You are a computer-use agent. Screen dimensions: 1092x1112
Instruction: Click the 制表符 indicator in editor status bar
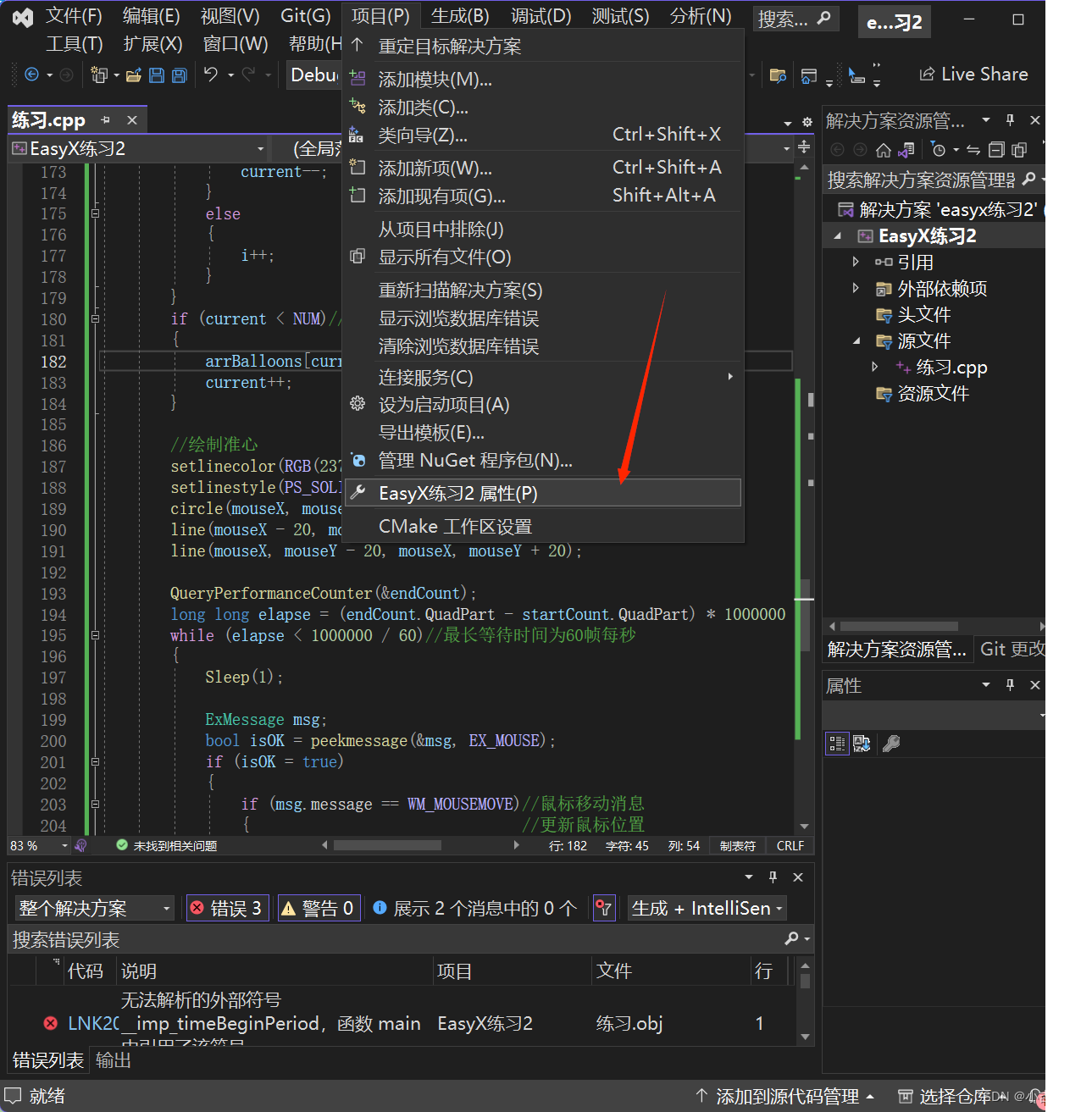tap(737, 845)
